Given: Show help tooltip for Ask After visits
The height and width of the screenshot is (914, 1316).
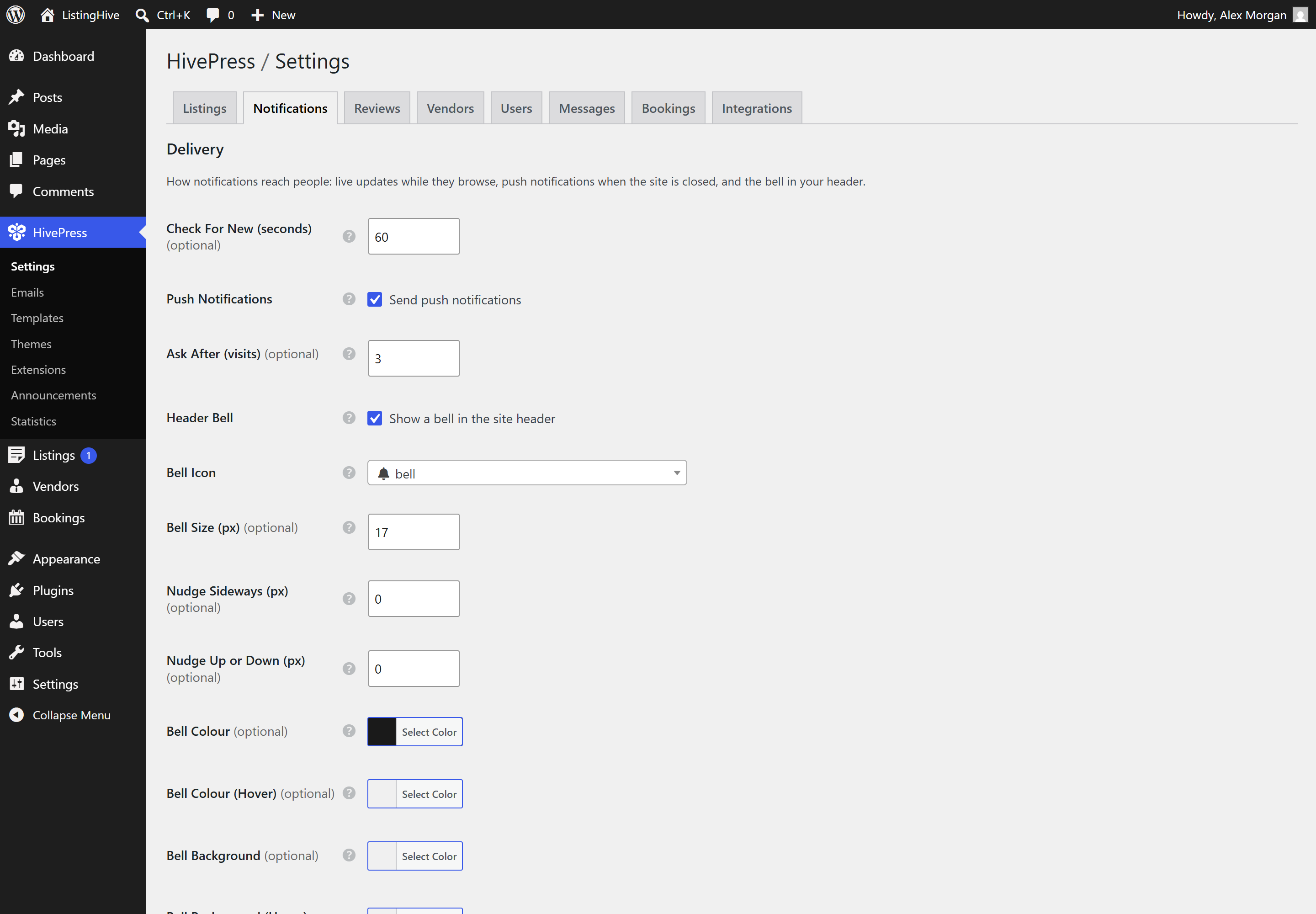Looking at the screenshot, I should [349, 354].
